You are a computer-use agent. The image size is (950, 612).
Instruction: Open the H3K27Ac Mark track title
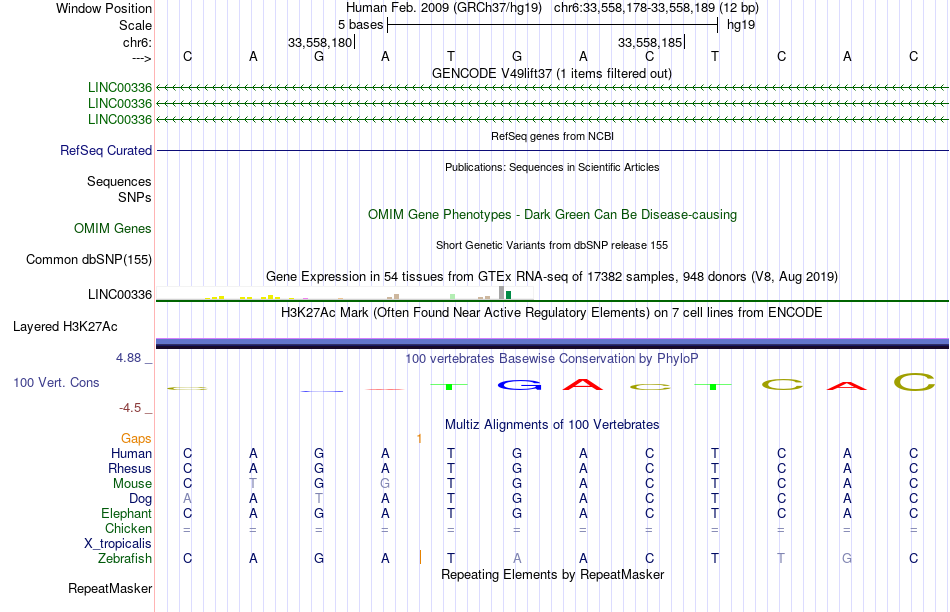[552, 313]
